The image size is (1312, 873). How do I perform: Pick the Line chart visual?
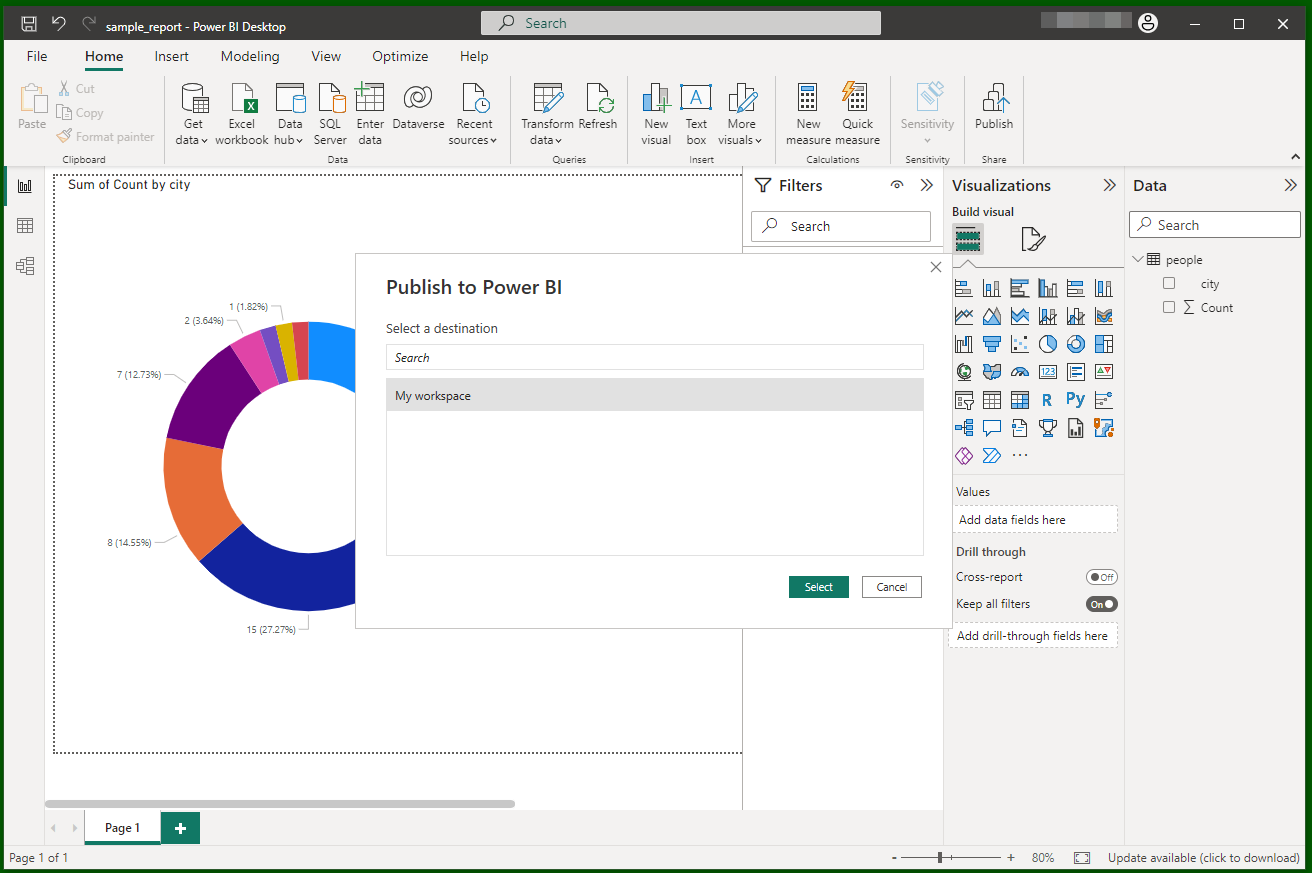964,316
